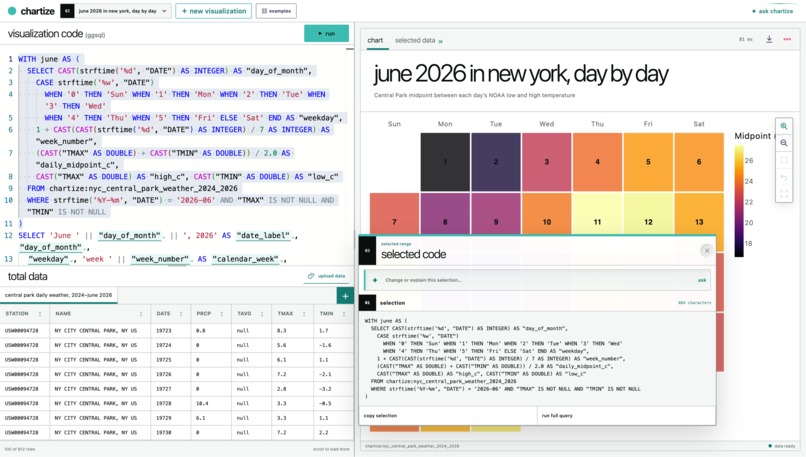Click the fit-to-view icon in chart tools
Screen dimensions: 806x457
pyautogui.click(x=784, y=160)
